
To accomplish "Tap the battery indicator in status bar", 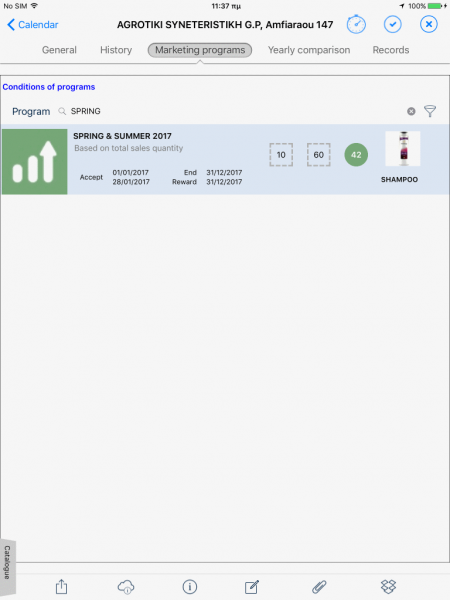I will (437, 6).
